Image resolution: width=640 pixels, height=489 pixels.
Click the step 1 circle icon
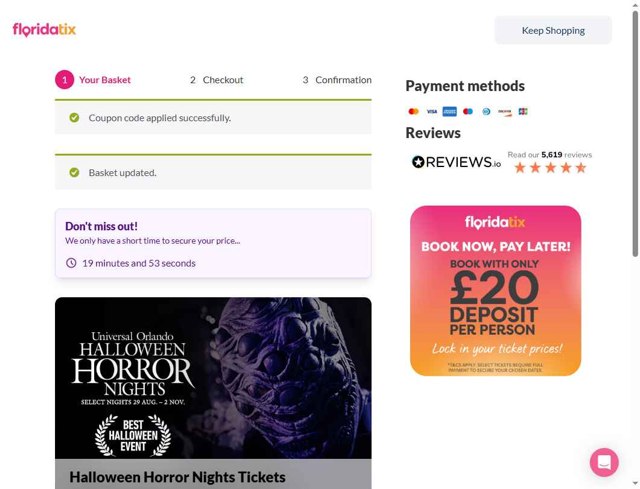64,80
